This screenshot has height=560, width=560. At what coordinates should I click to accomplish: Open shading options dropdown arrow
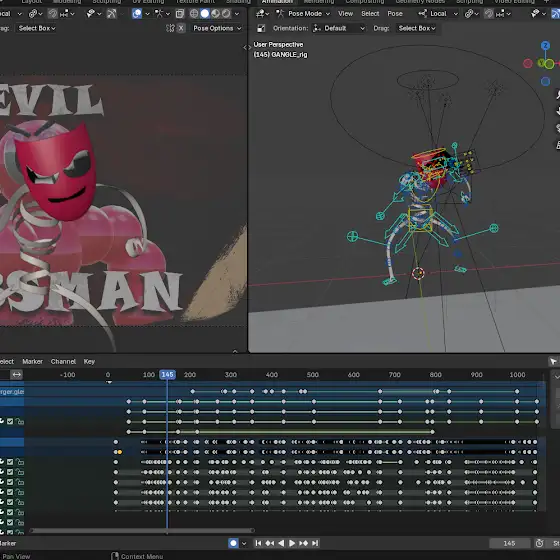(237, 14)
